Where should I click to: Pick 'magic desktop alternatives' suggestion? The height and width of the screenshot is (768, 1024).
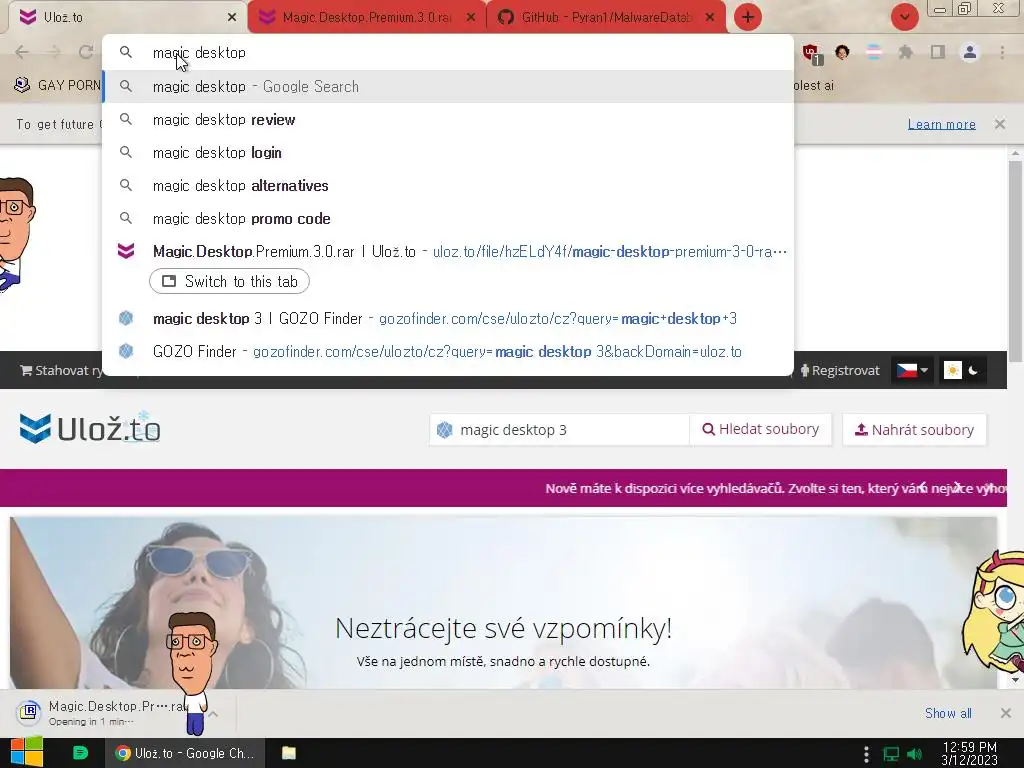[x=448, y=185]
